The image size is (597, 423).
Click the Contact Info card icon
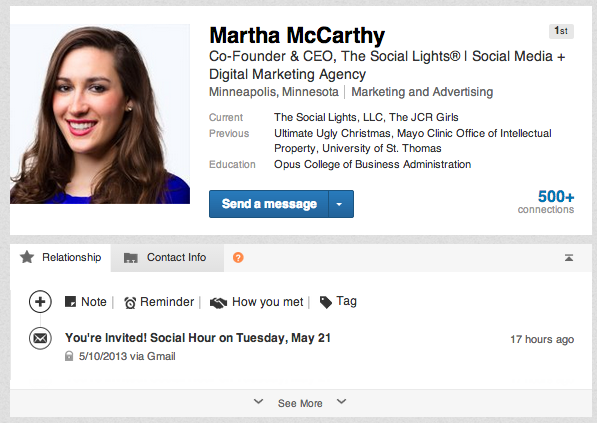(131, 258)
